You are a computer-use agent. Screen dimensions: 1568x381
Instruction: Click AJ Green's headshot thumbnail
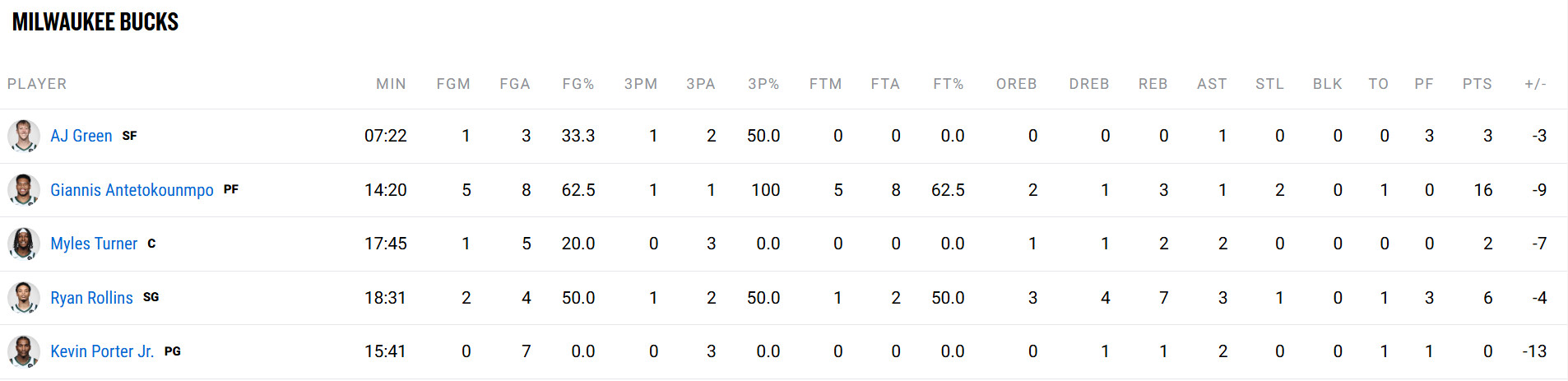click(24, 136)
